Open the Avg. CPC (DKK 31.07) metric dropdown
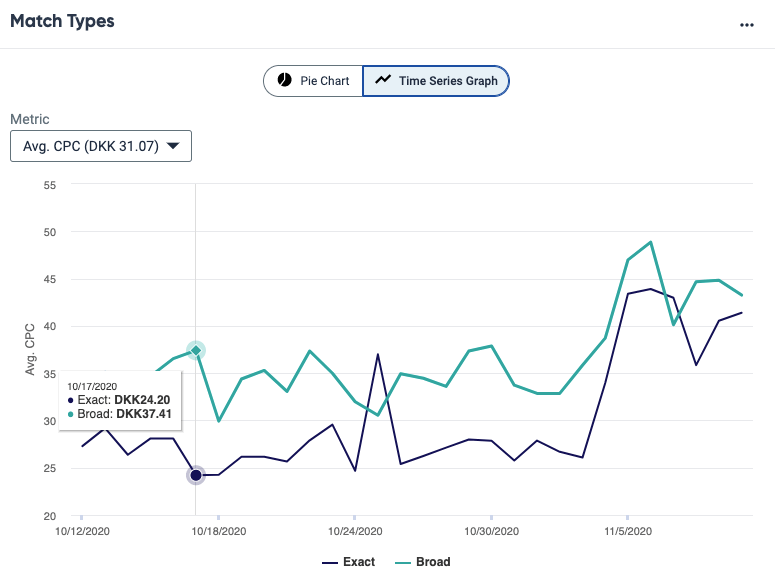Screen dimensions: 775x581 pos(100,146)
